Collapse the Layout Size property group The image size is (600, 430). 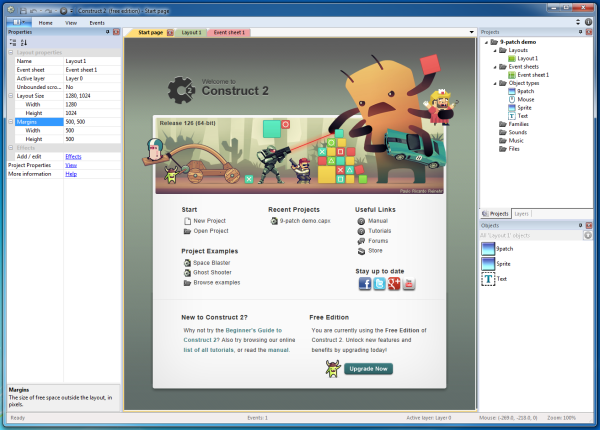click(11, 96)
